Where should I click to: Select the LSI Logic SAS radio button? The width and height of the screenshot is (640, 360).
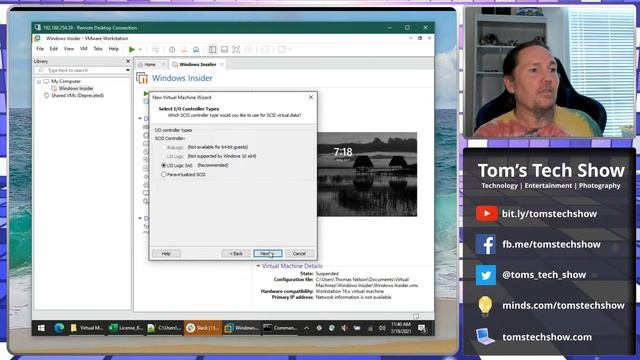164,165
